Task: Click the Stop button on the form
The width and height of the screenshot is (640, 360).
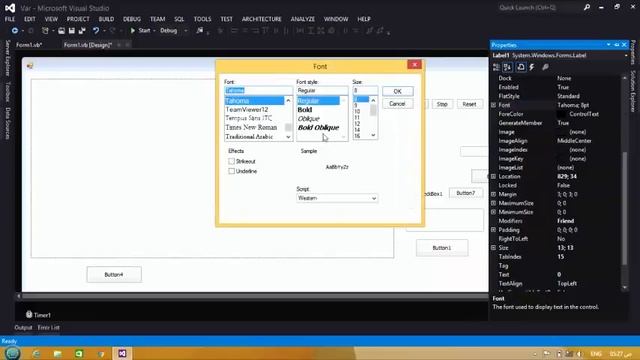Action: 442,104
